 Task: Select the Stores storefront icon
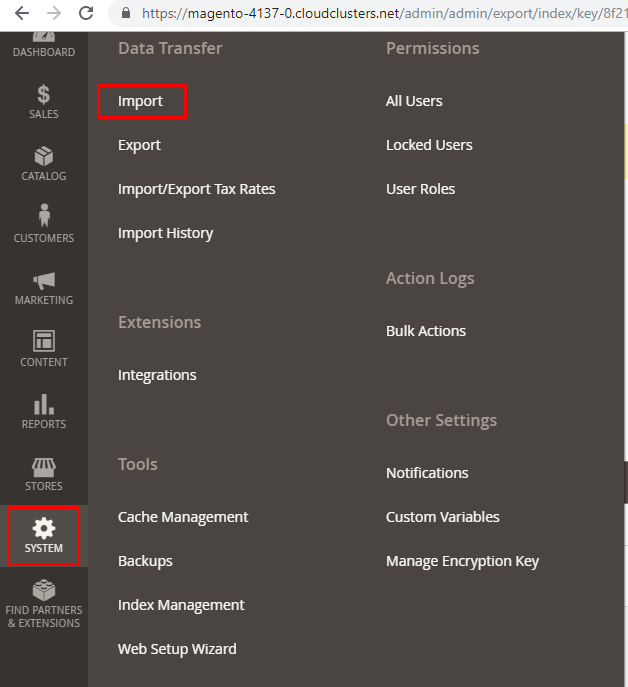(x=44, y=467)
